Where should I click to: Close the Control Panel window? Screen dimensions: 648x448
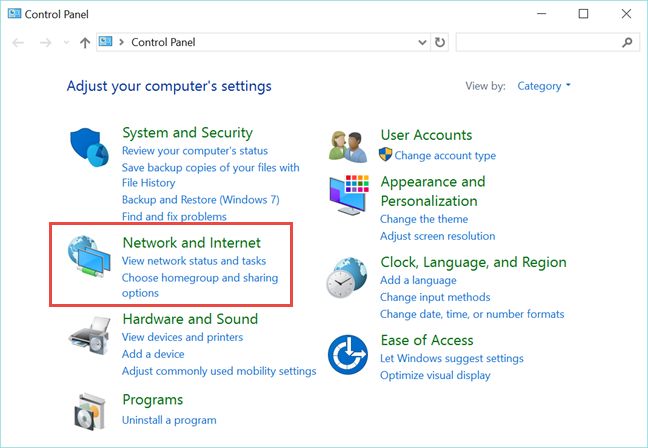[x=626, y=14]
